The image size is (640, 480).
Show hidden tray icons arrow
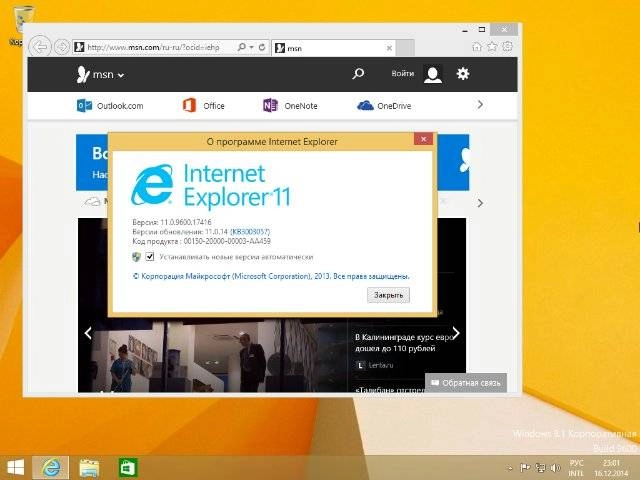(510, 468)
